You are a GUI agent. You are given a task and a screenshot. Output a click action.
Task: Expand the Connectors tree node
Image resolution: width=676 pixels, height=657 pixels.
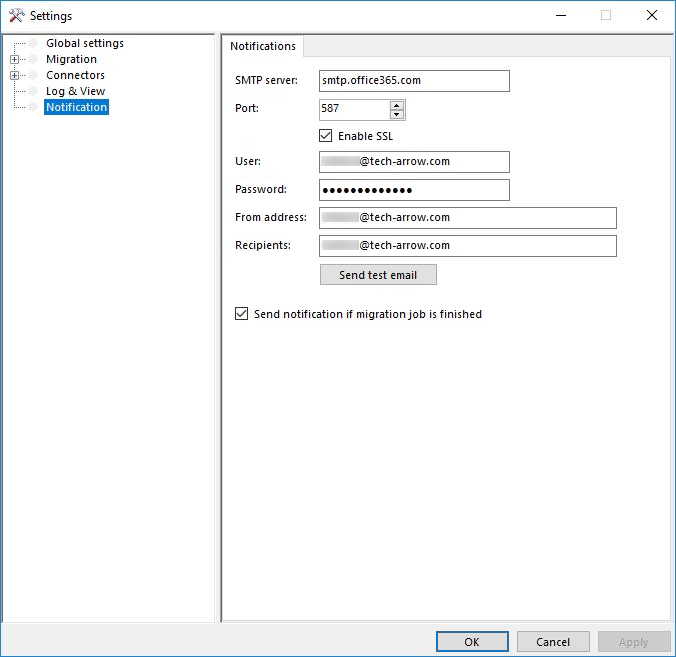15,76
